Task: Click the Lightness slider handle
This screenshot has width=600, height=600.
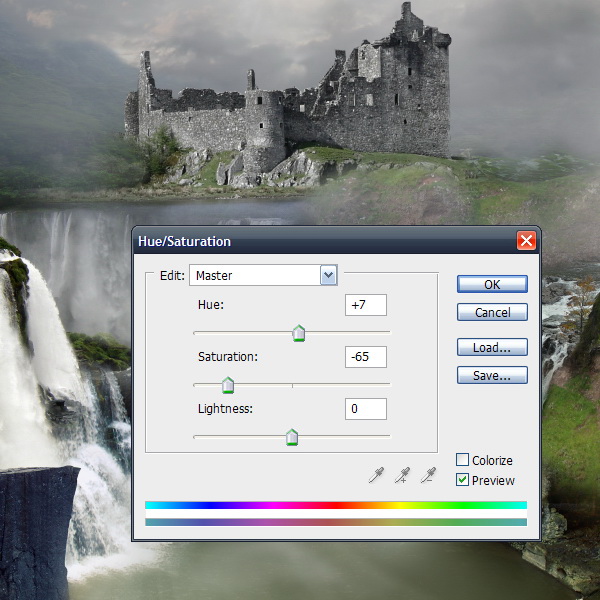Action: 292,437
